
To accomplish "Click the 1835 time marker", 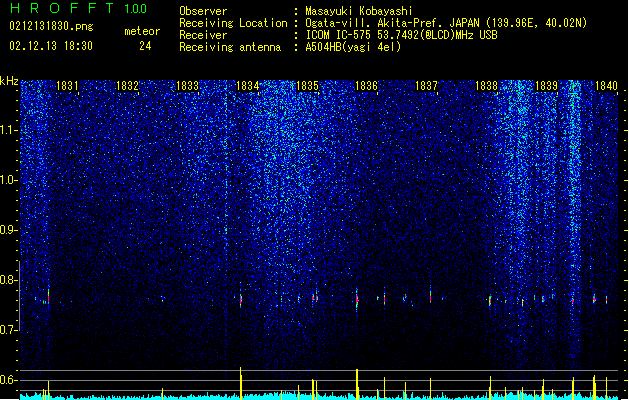I will click(x=307, y=86).
